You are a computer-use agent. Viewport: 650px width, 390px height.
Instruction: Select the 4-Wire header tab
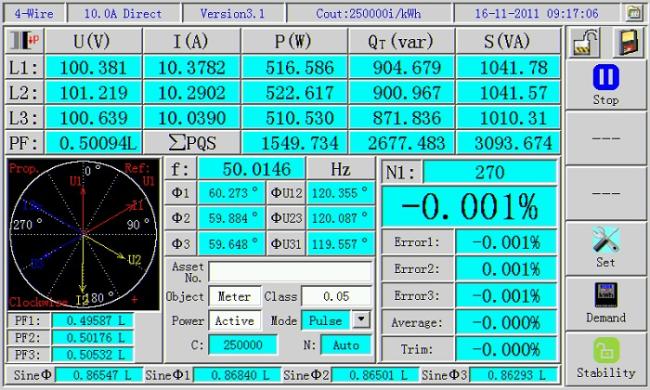(x=34, y=13)
